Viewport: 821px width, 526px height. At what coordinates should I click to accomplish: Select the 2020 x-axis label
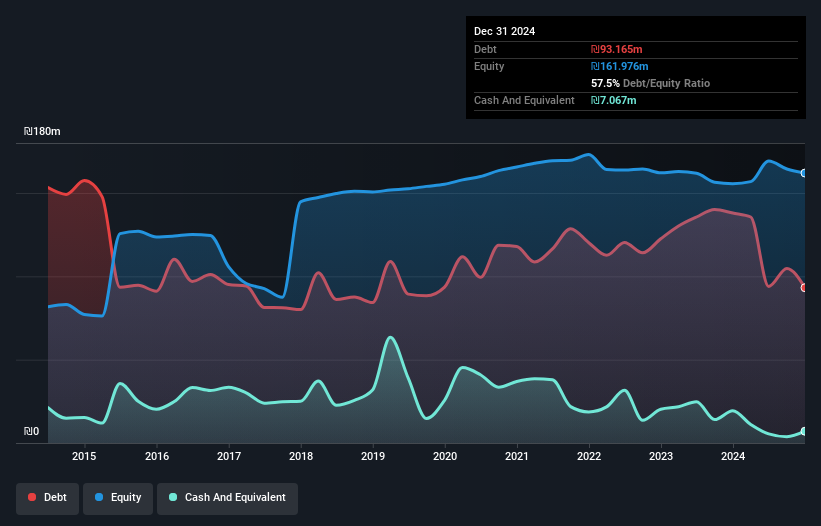click(445, 456)
